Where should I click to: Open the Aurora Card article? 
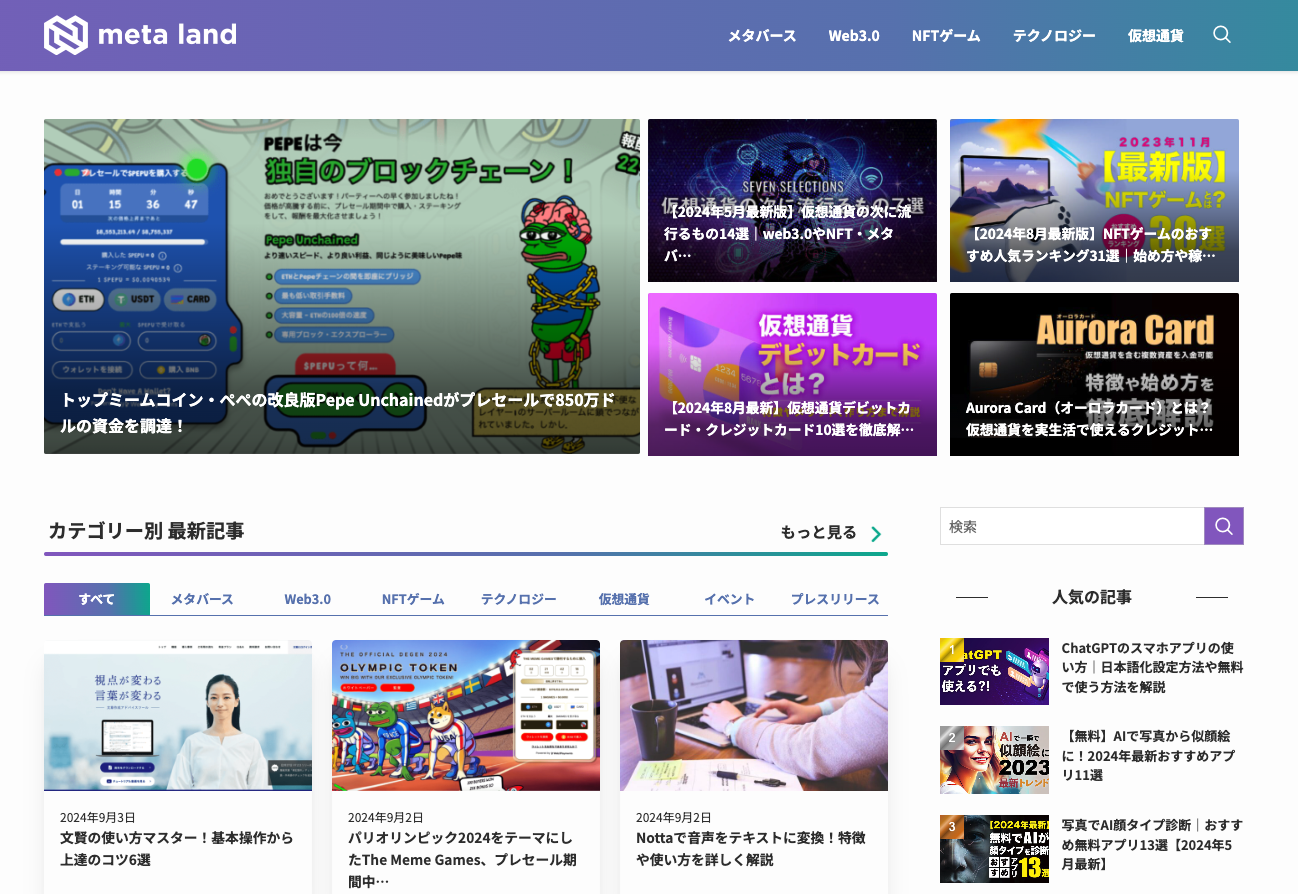tap(1094, 374)
